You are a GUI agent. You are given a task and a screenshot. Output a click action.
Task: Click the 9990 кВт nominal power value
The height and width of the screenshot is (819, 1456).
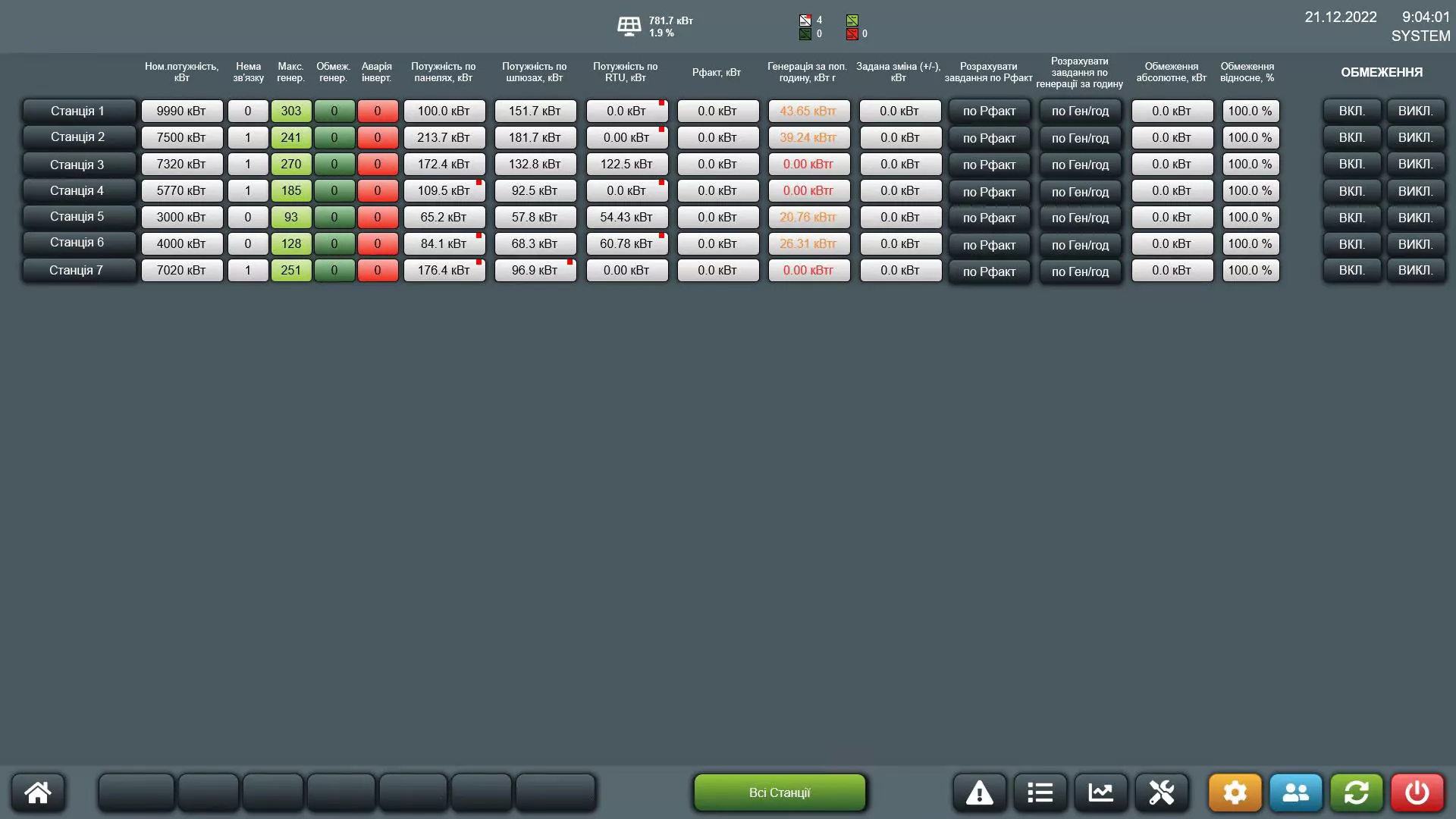point(182,111)
